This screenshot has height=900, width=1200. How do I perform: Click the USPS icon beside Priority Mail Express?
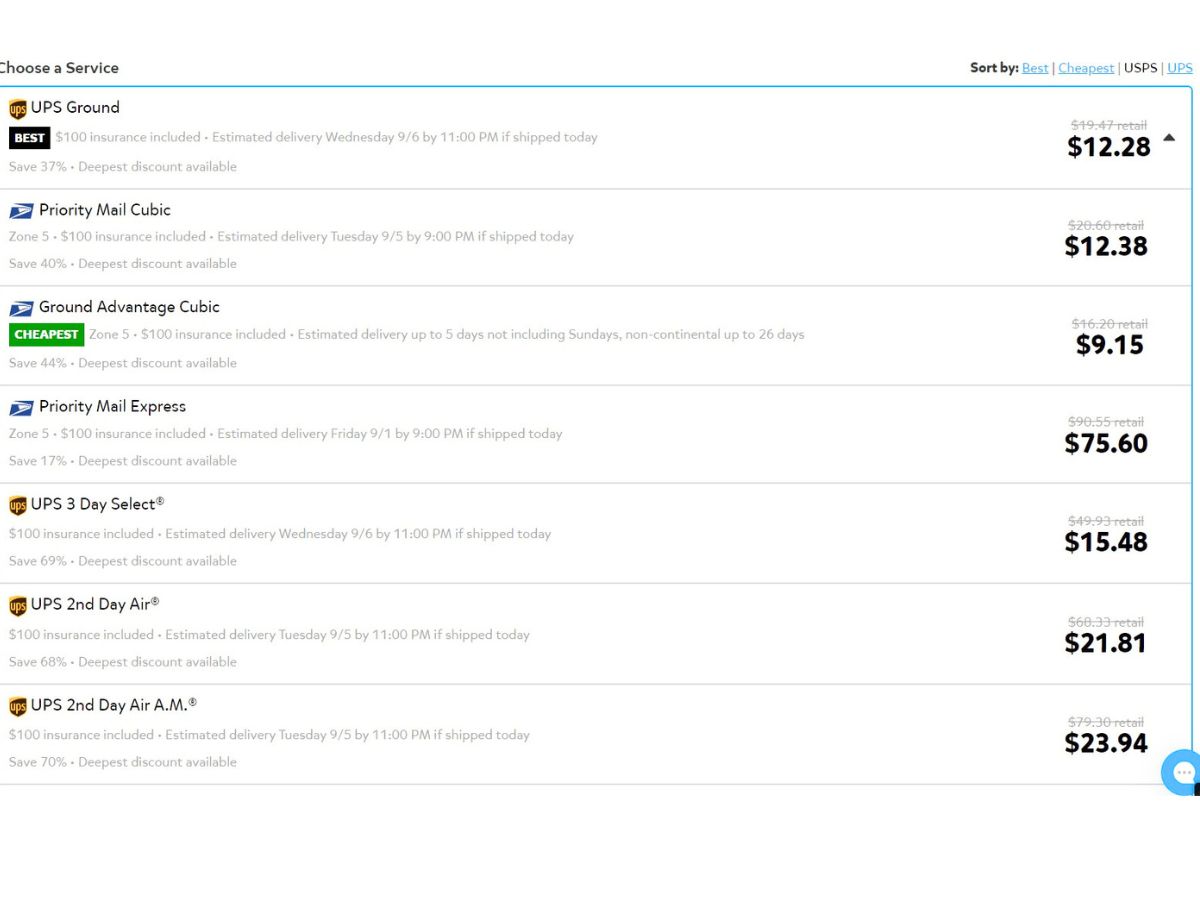click(x=21, y=407)
